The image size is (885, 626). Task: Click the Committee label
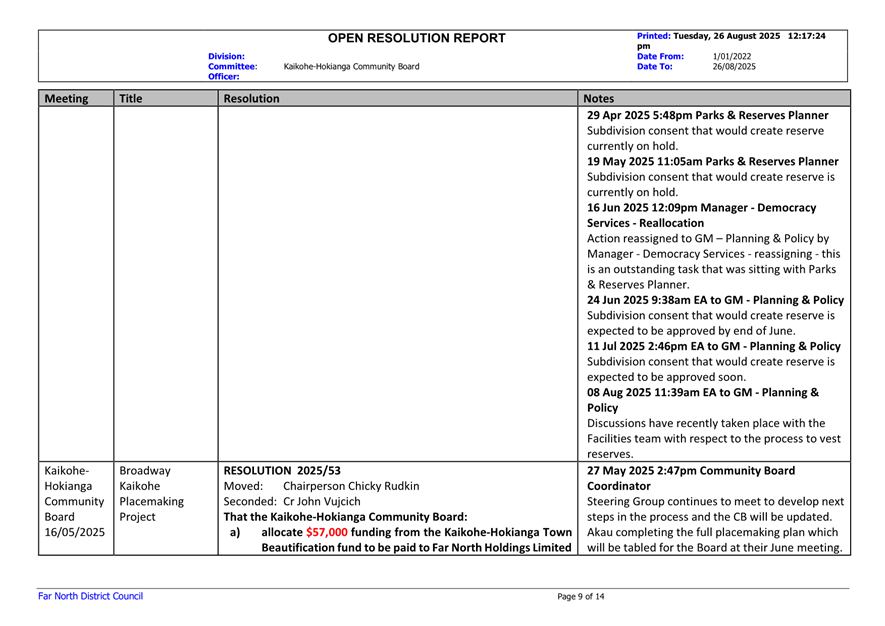click(x=233, y=67)
